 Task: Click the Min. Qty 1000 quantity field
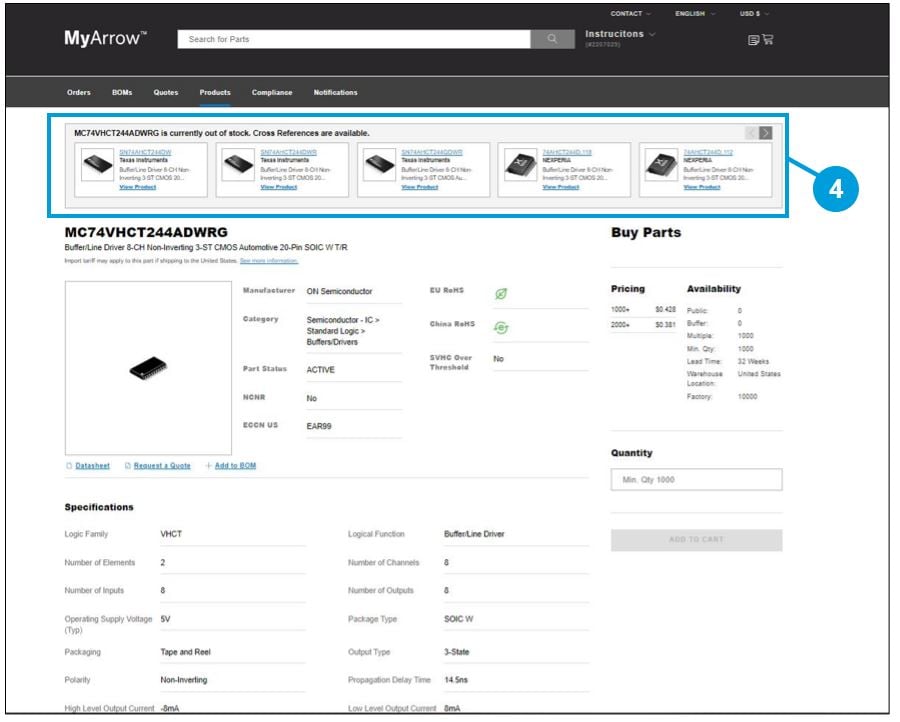(x=696, y=480)
